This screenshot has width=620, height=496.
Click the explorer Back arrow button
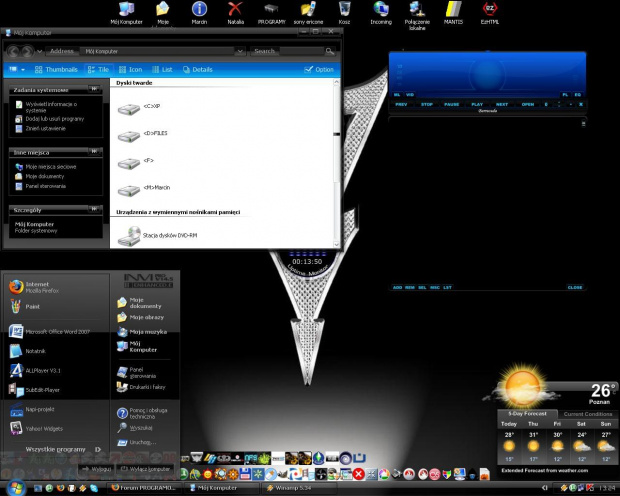coord(13,51)
